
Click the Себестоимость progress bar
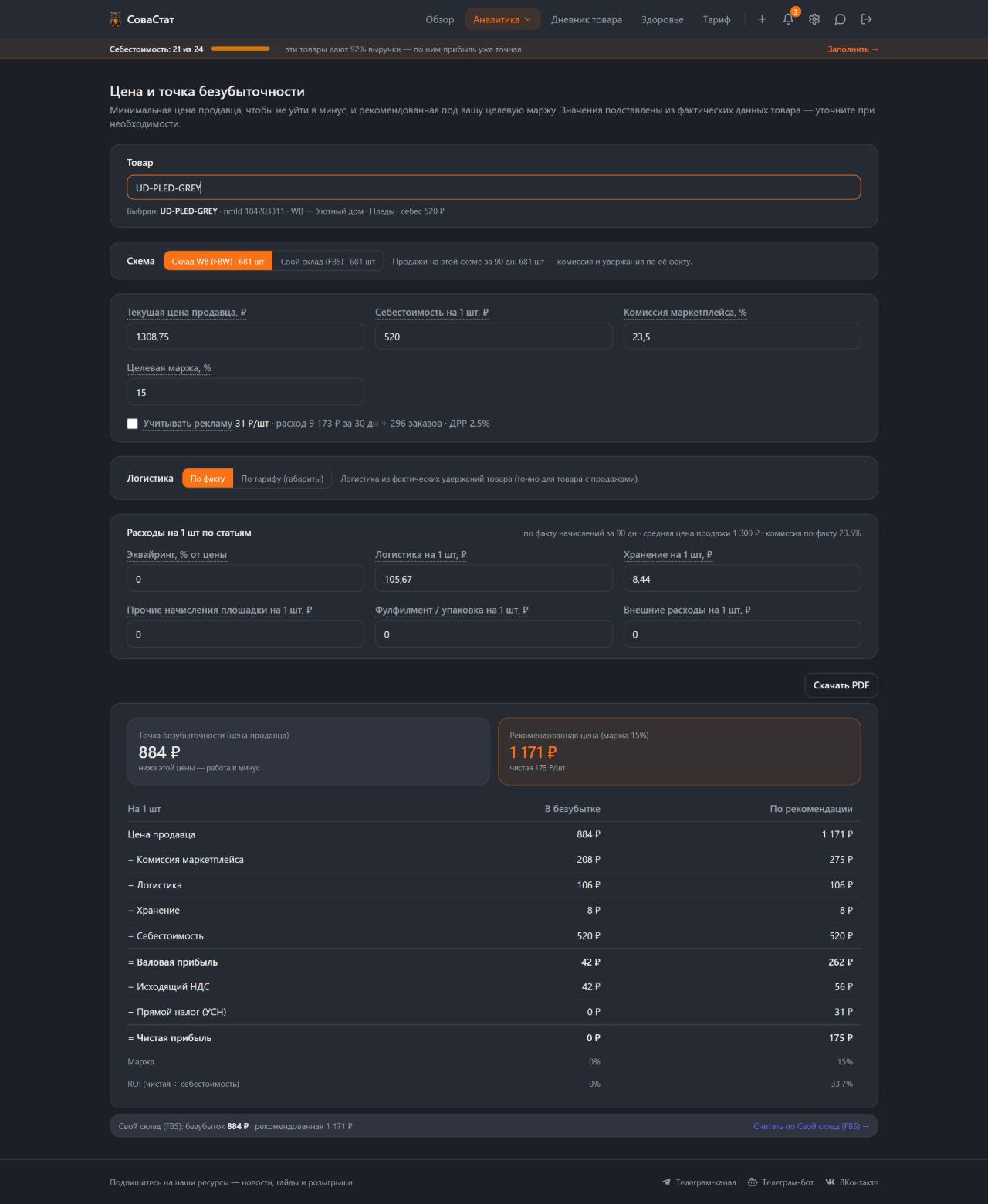click(x=241, y=49)
